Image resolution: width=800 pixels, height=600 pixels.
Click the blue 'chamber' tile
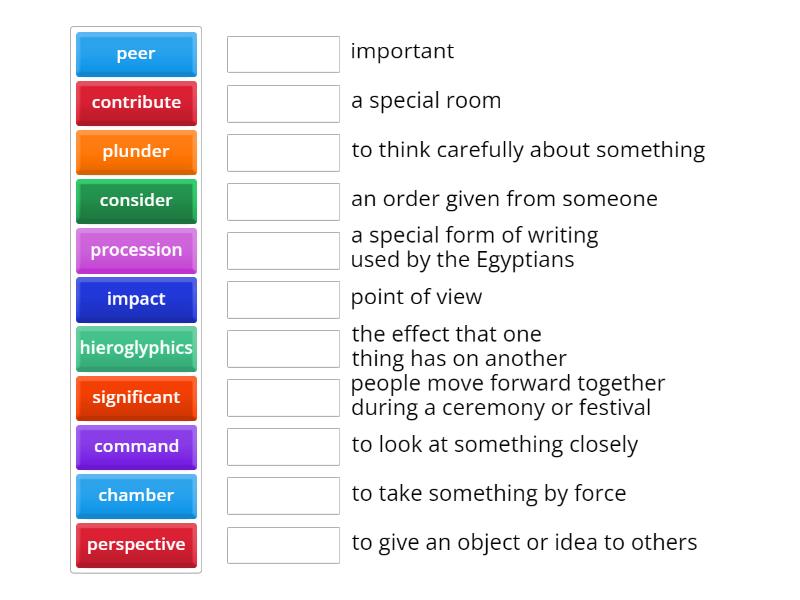pyautogui.click(x=136, y=495)
